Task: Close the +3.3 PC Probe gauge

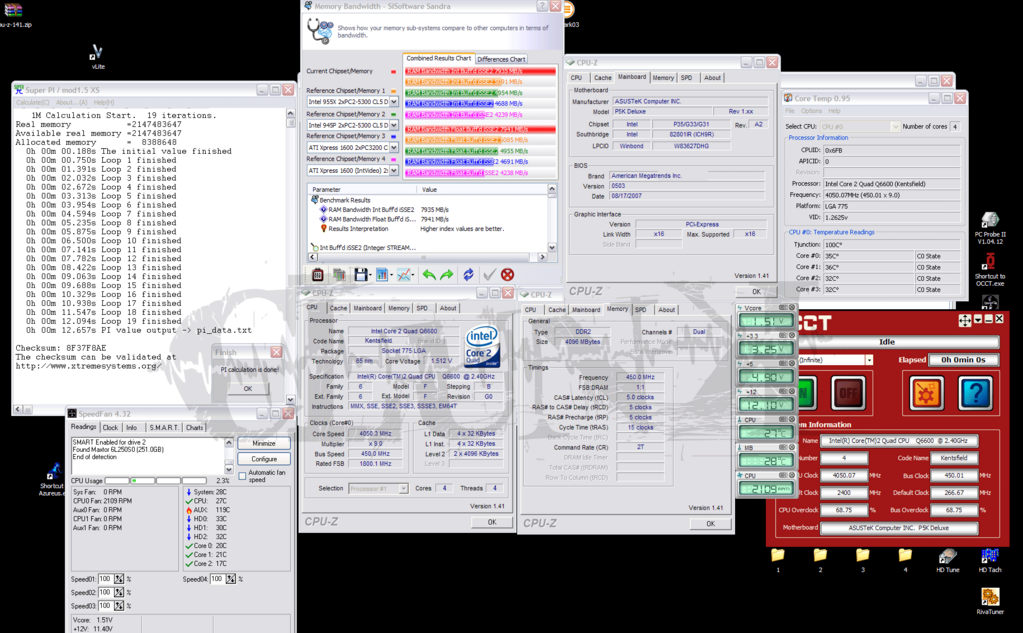Action: click(792, 335)
